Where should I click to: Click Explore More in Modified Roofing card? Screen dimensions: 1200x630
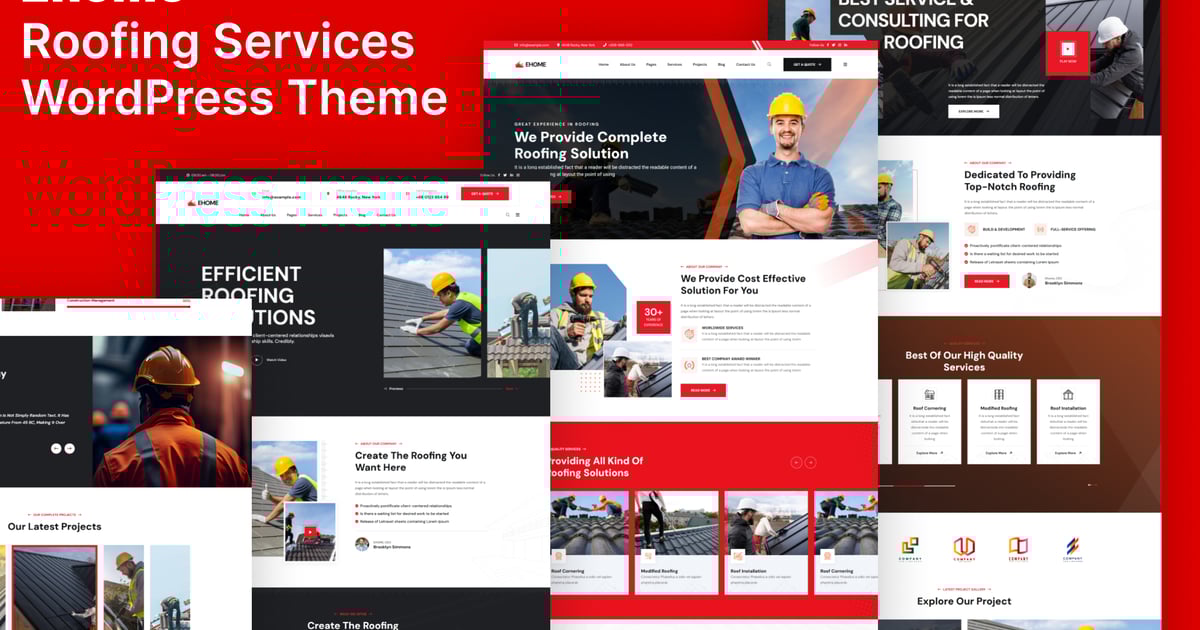click(998, 453)
